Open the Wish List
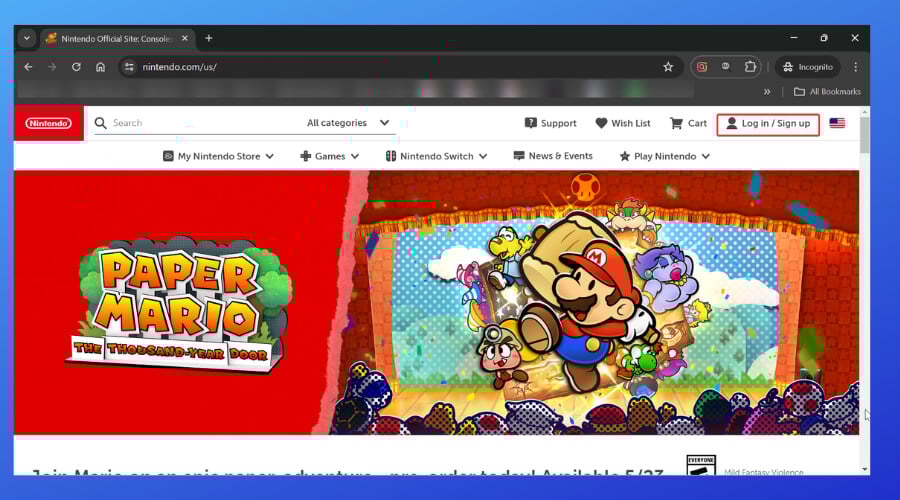Viewport: 900px width, 500px height. pyautogui.click(x=623, y=123)
